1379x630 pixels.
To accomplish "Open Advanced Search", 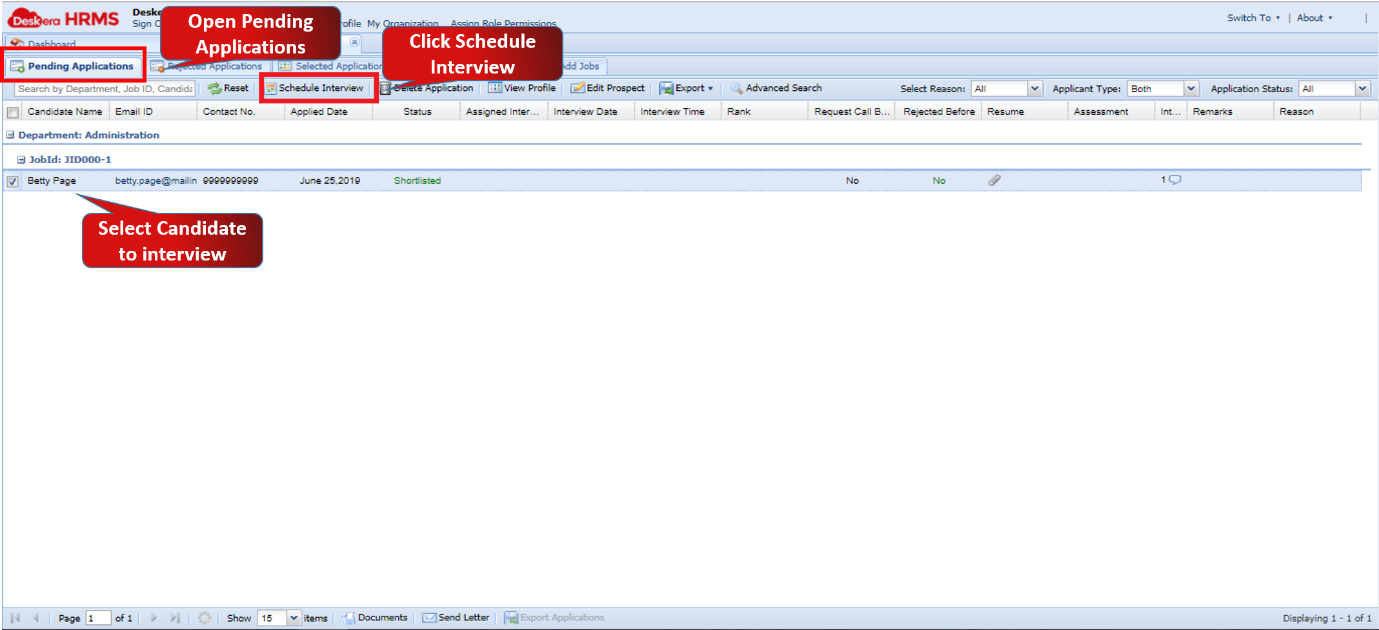I will [x=776, y=88].
